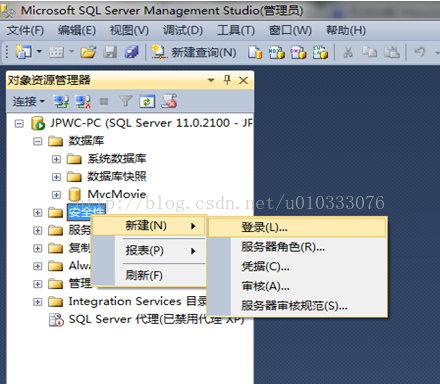This screenshot has height=384, width=440.
Task: Click the Stop square icon
Action: tap(104, 101)
